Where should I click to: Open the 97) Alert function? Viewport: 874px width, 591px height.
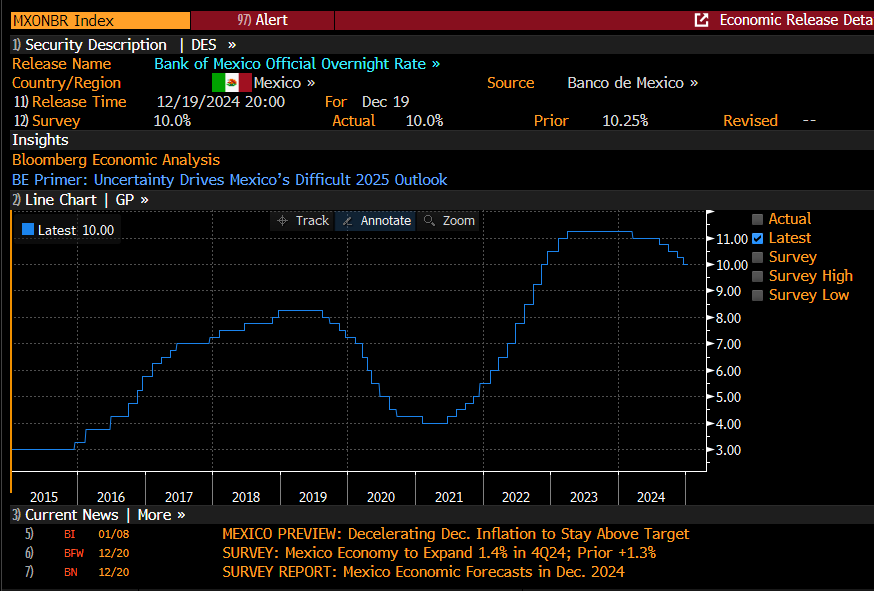(x=263, y=21)
